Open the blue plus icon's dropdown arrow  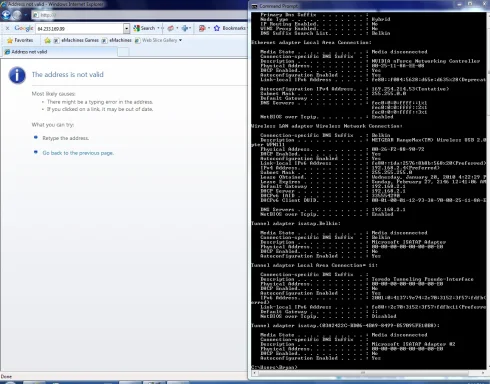(190, 28)
